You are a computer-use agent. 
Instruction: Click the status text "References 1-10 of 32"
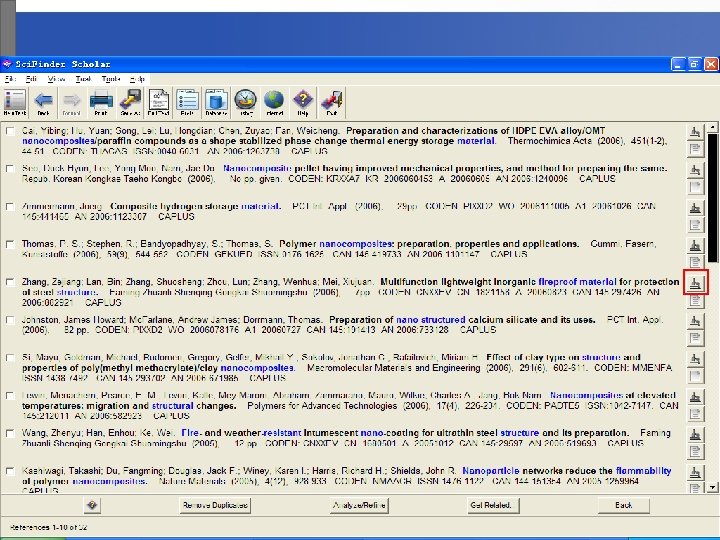point(49,527)
